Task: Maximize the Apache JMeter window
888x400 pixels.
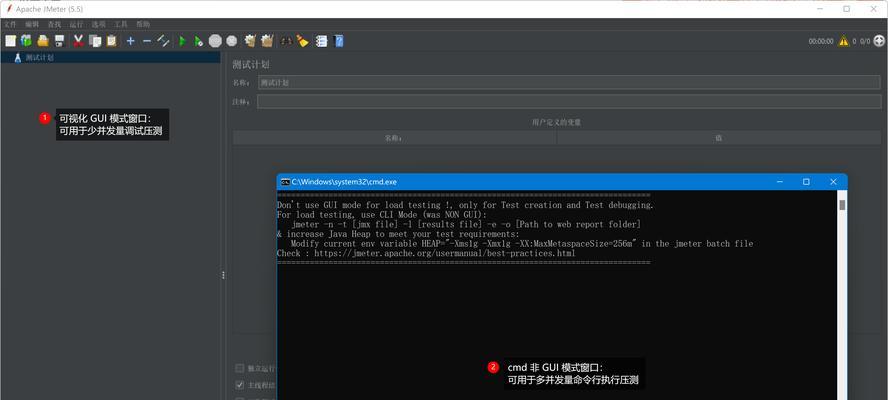Action: (x=847, y=9)
